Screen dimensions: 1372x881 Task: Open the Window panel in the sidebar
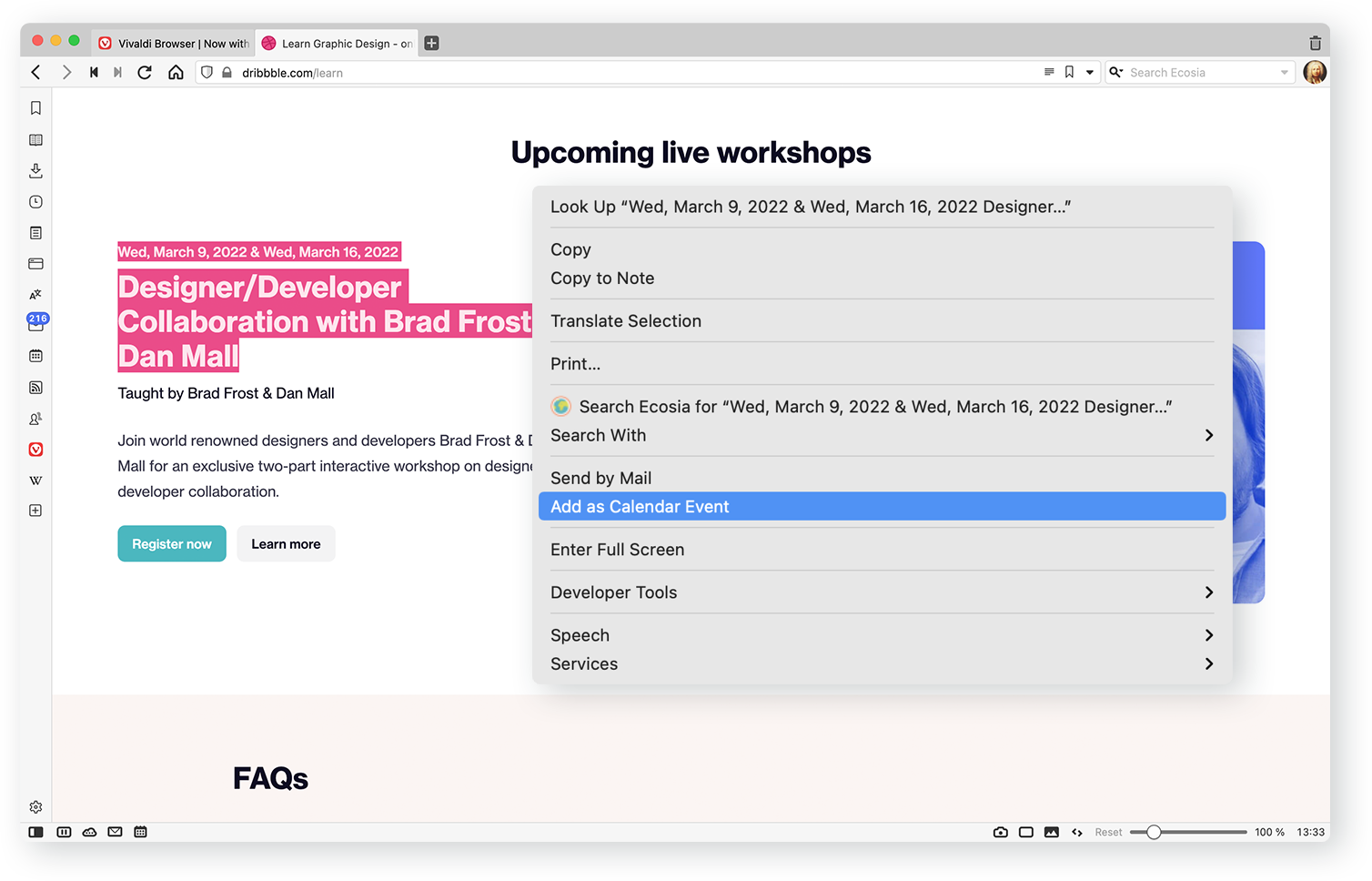point(35,264)
